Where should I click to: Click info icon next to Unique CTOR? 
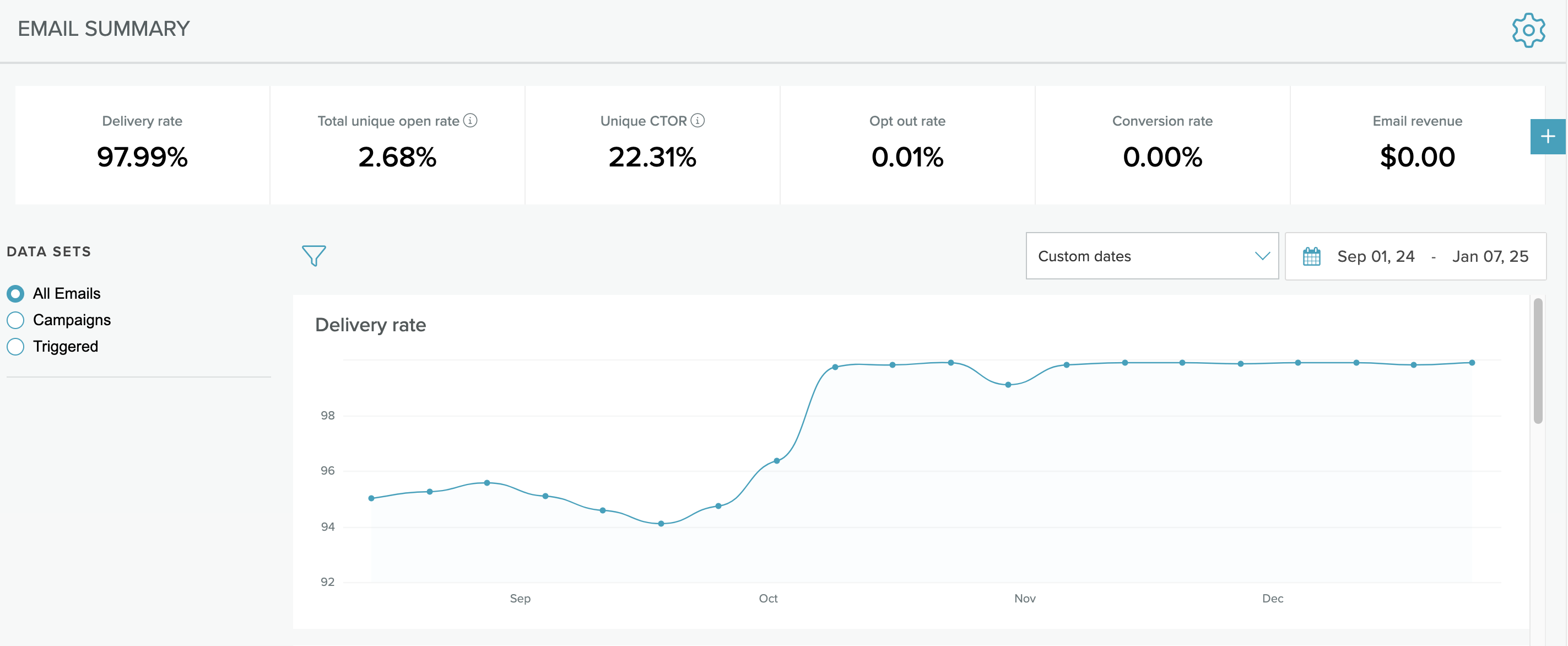(x=698, y=121)
